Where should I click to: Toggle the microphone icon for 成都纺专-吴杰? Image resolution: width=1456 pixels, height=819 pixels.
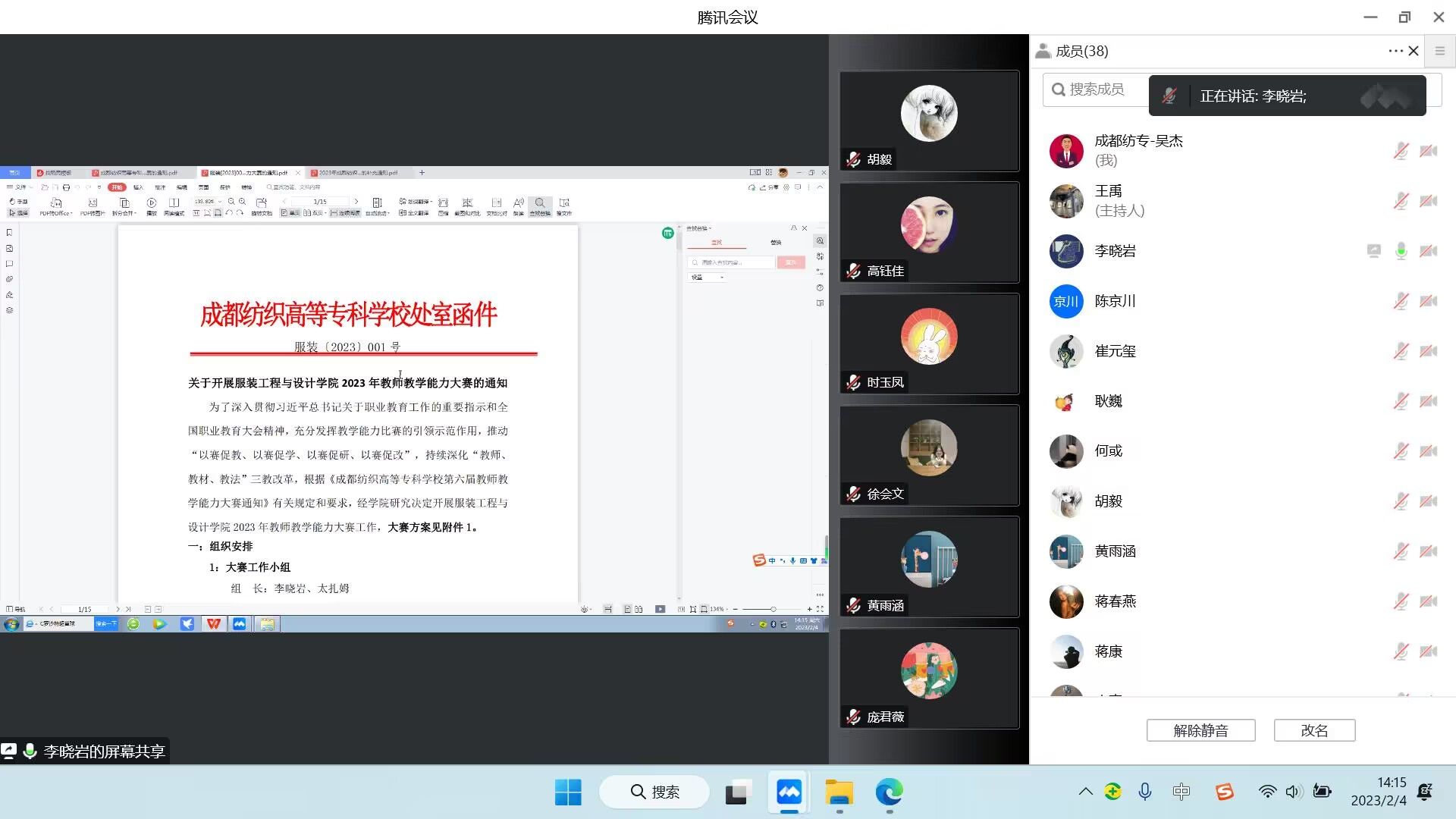[1401, 151]
